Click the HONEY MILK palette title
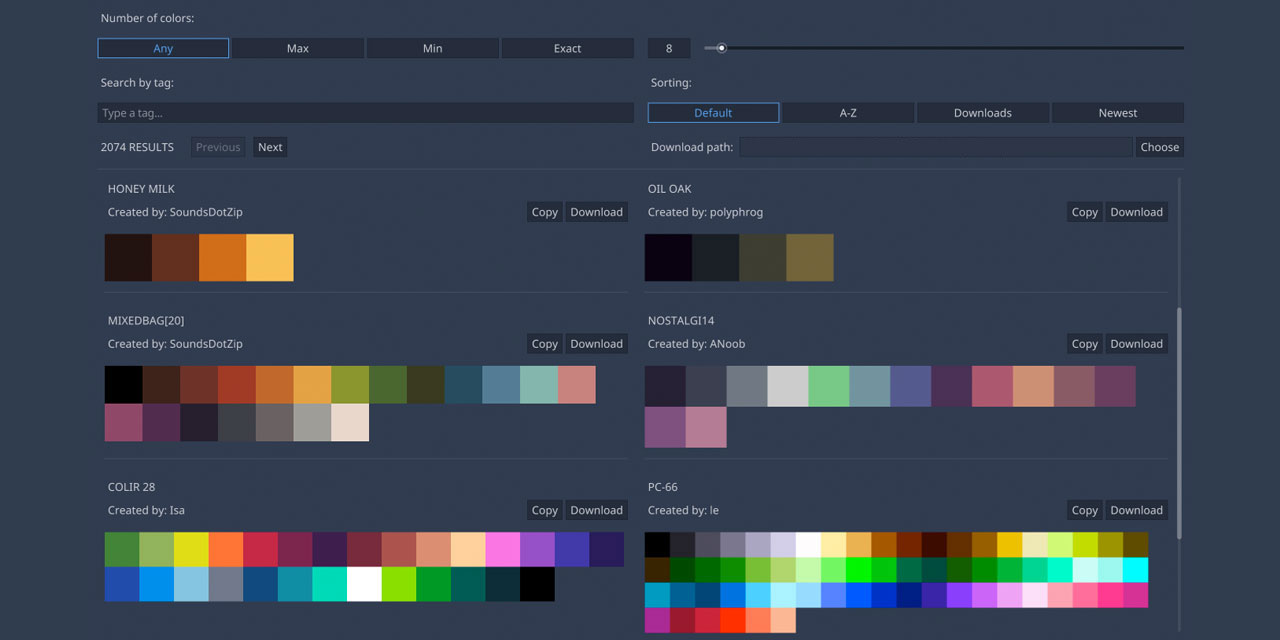1280x640 pixels. click(x=141, y=189)
